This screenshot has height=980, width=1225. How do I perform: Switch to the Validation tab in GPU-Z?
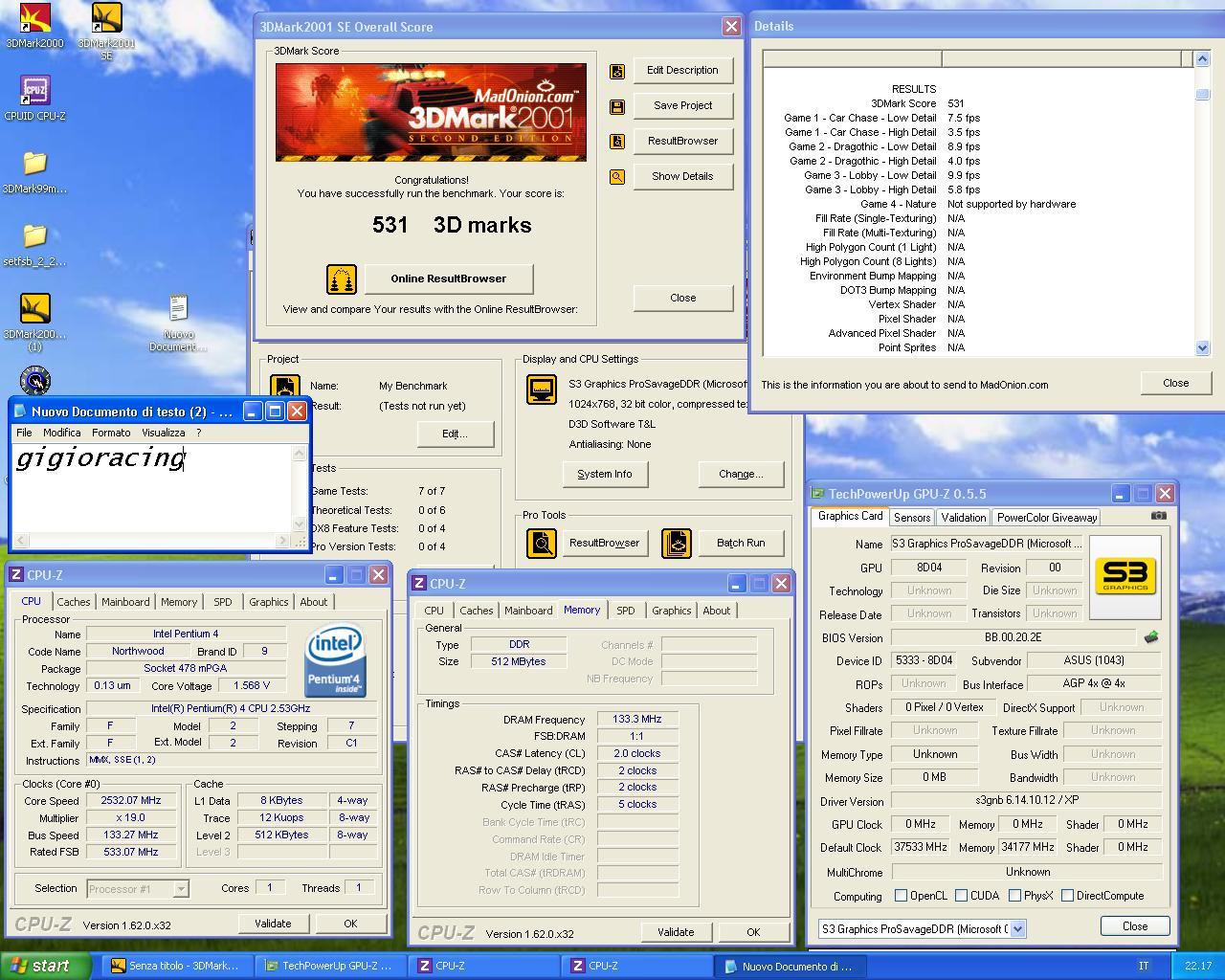[x=964, y=518]
